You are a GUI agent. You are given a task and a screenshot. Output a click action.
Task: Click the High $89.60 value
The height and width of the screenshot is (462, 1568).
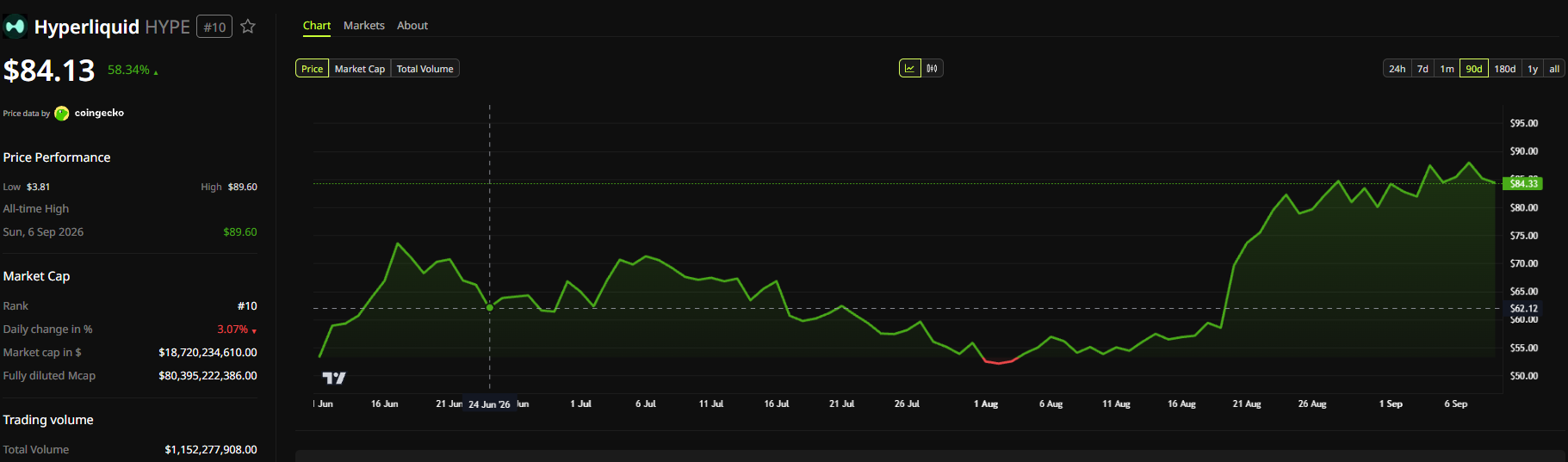pos(242,187)
